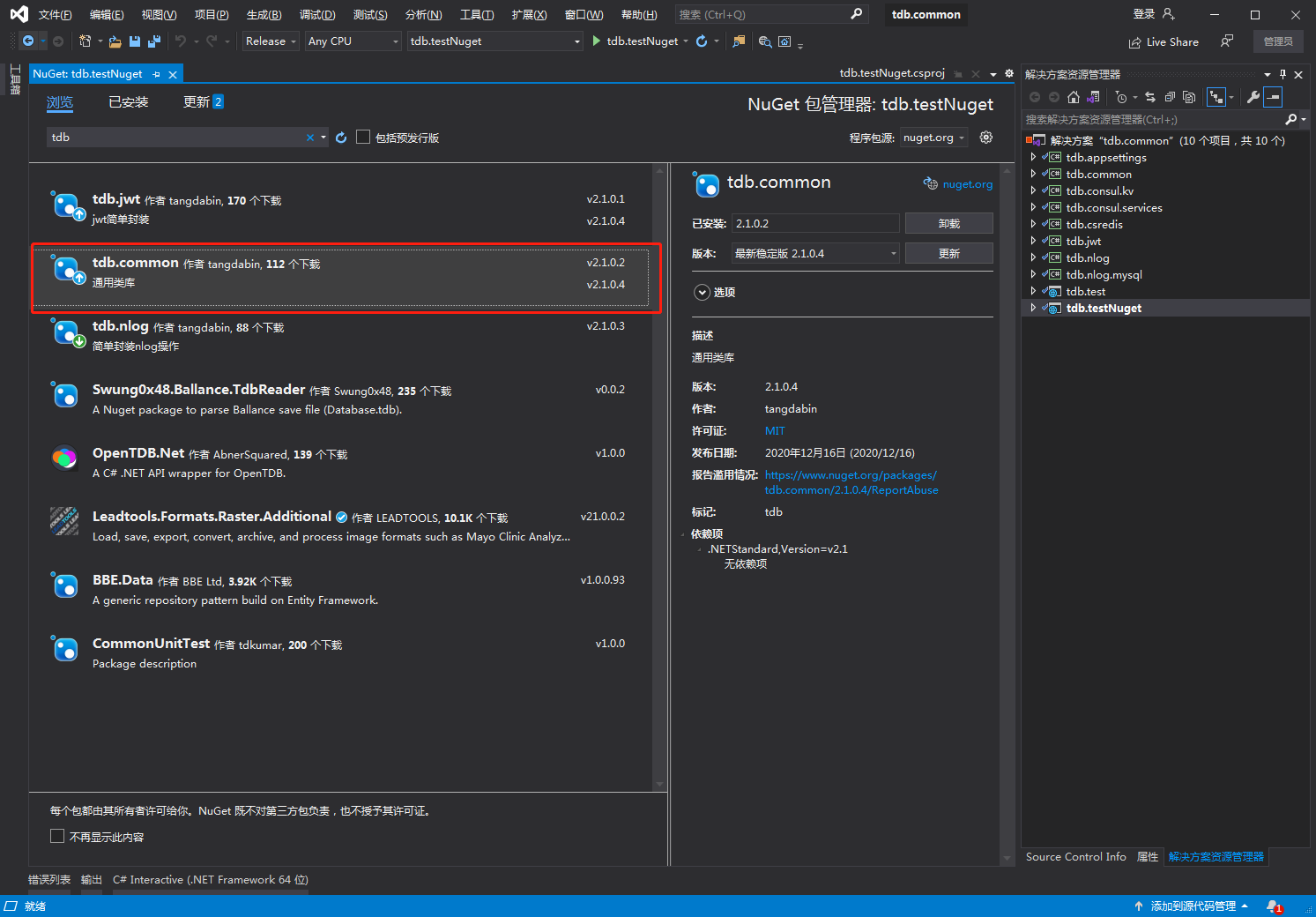Toggle the include prerelease checkbox
The width and height of the screenshot is (1316, 917).
click(363, 138)
